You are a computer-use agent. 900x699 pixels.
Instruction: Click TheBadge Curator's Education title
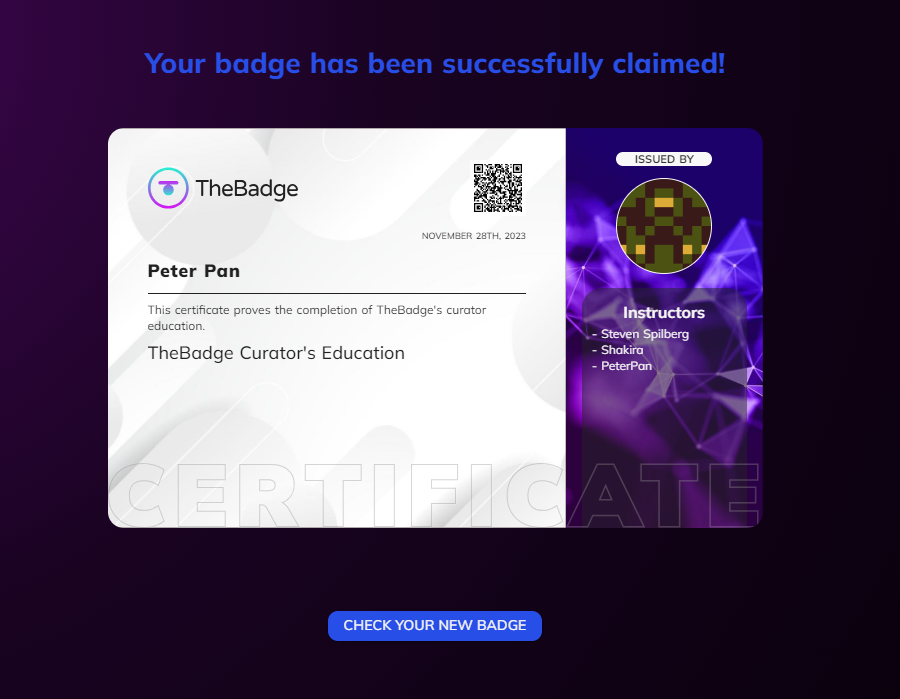pos(276,353)
